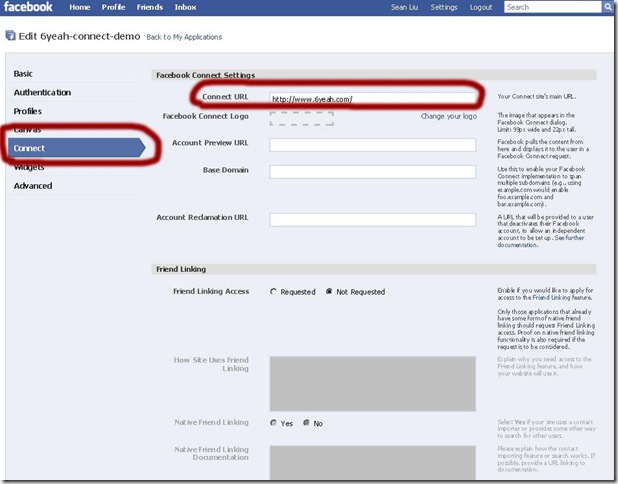Click the Account Preview URL field
This screenshot has height=484, width=618.
tap(372, 145)
